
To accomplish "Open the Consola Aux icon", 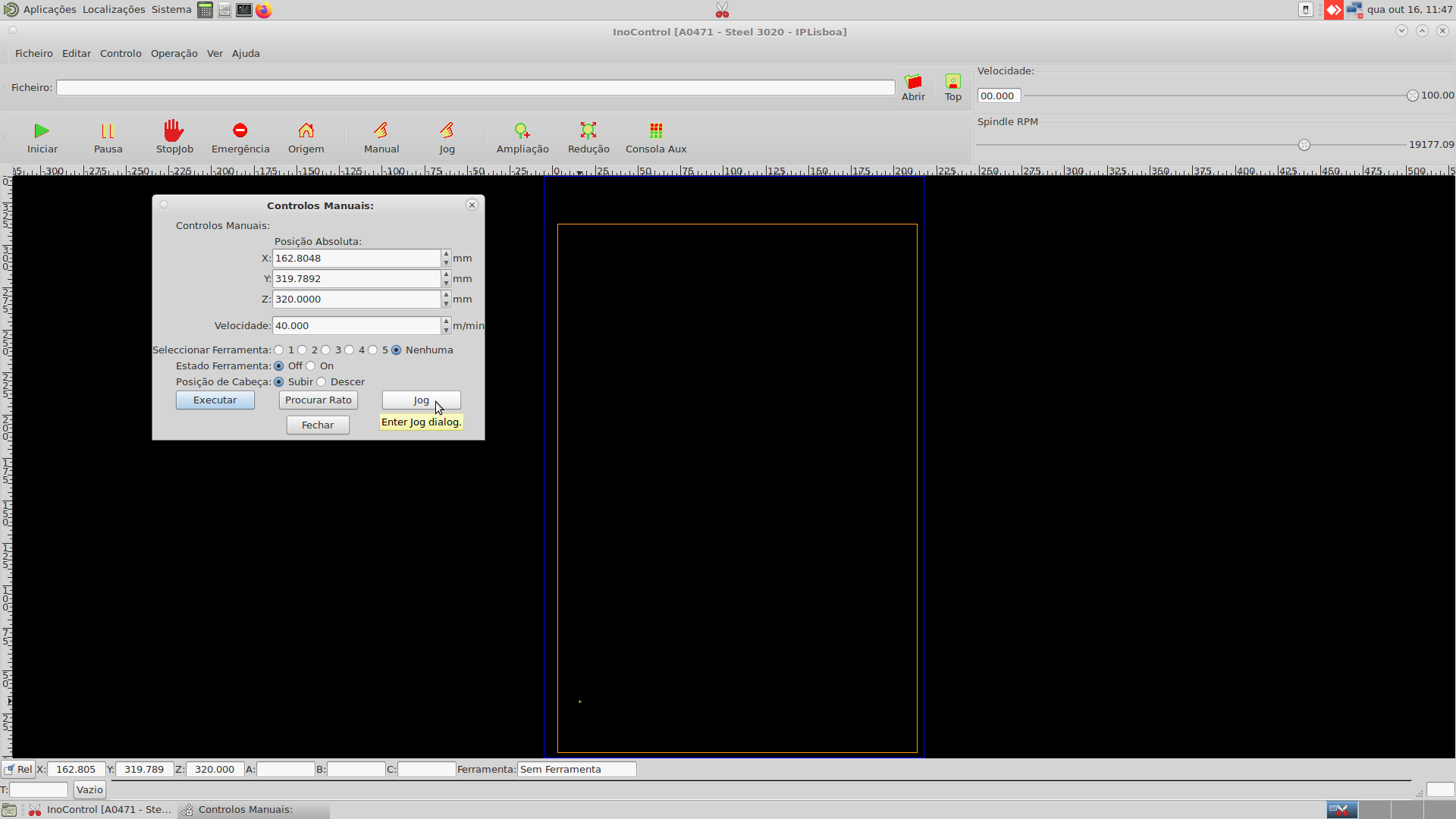I will 656,131.
